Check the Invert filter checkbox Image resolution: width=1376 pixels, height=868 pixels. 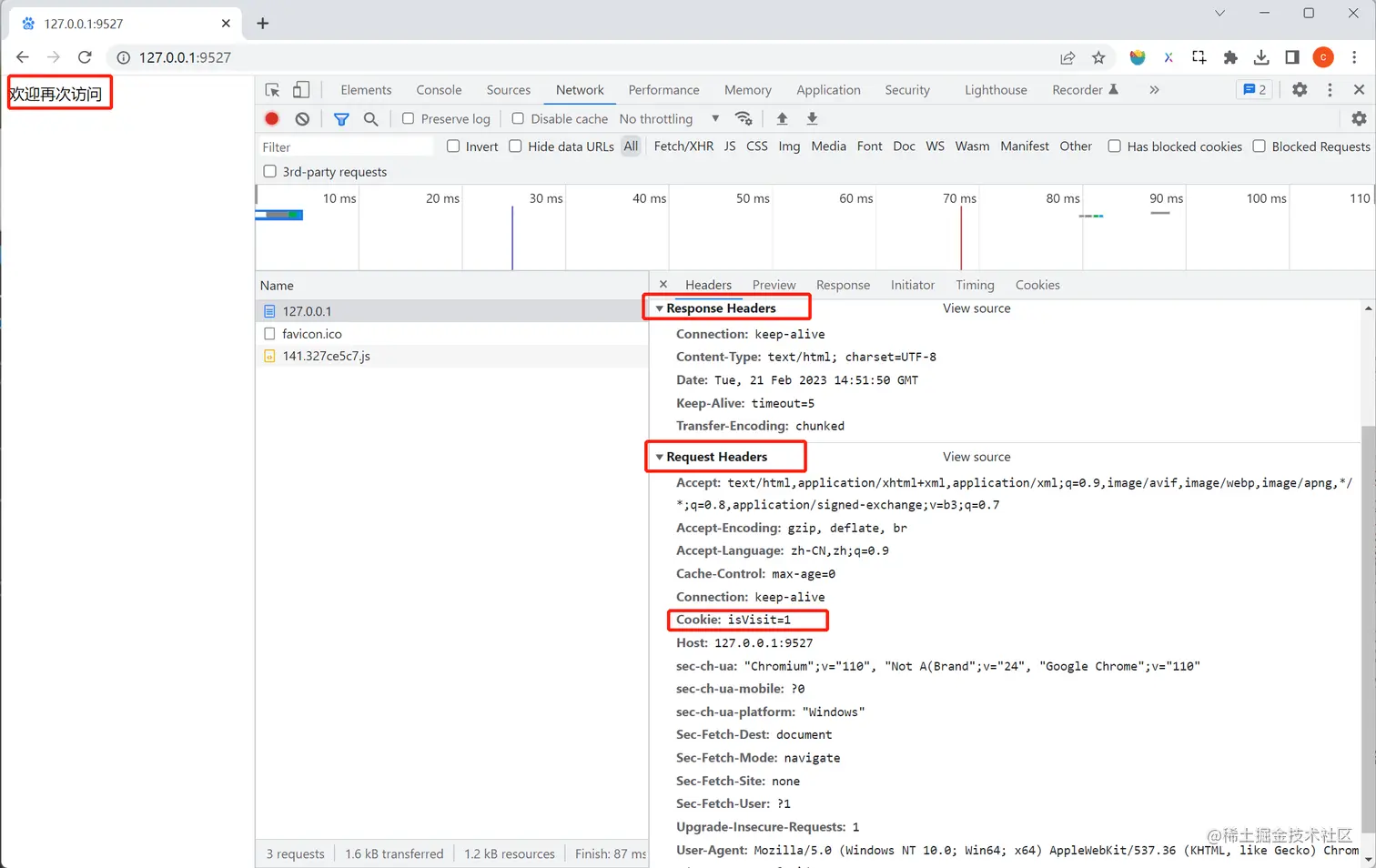453,146
